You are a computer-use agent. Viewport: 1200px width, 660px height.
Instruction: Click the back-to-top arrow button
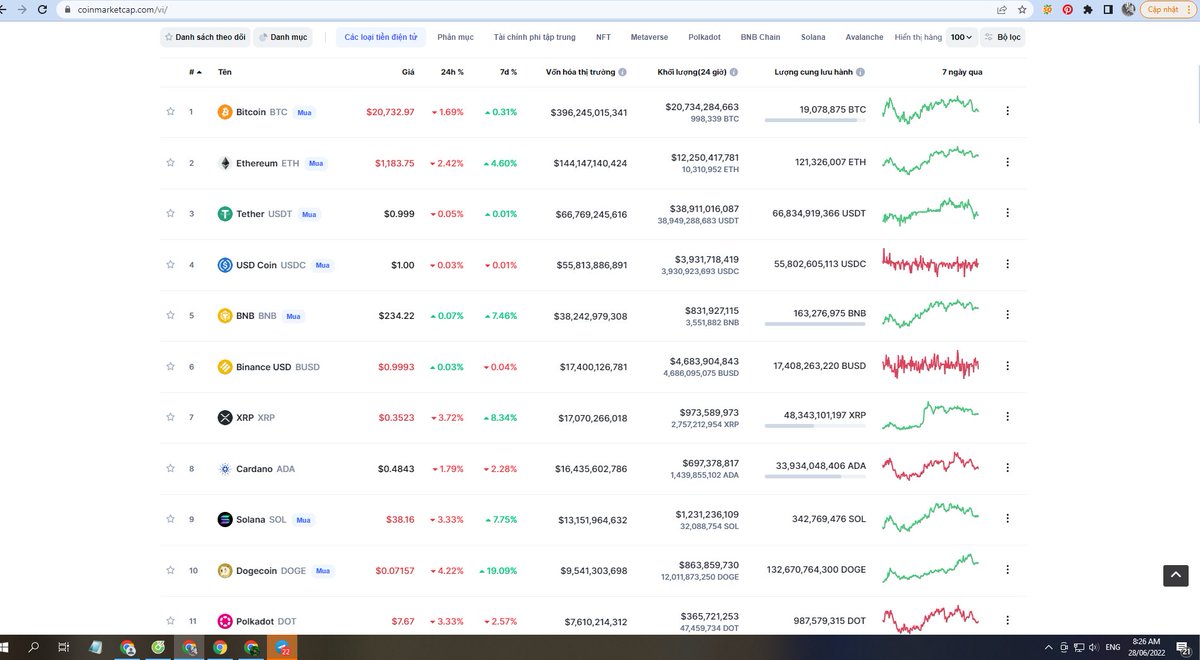pos(1176,575)
